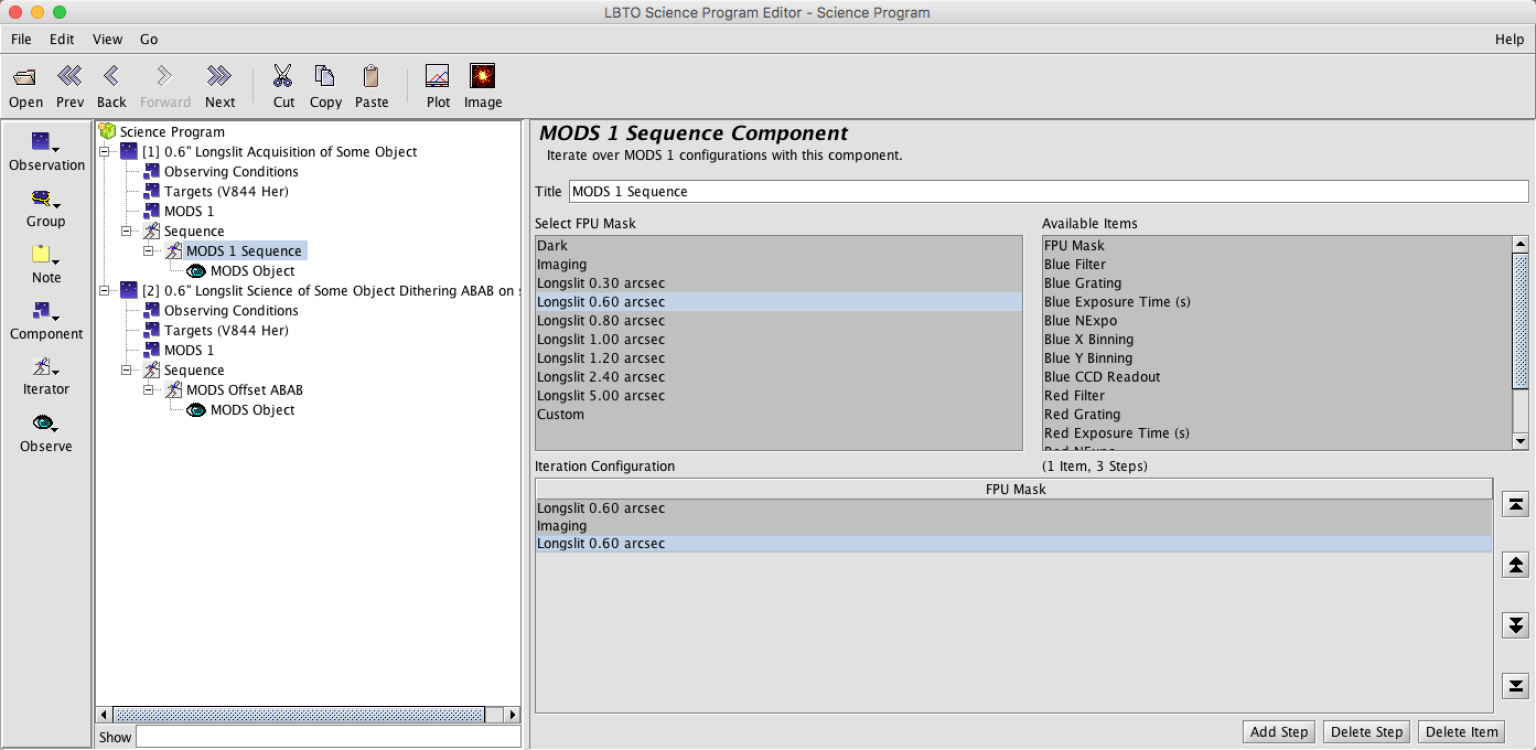The width and height of the screenshot is (1536, 750).
Task: Move selected step to bottom
Action: click(x=1516, y=685)
